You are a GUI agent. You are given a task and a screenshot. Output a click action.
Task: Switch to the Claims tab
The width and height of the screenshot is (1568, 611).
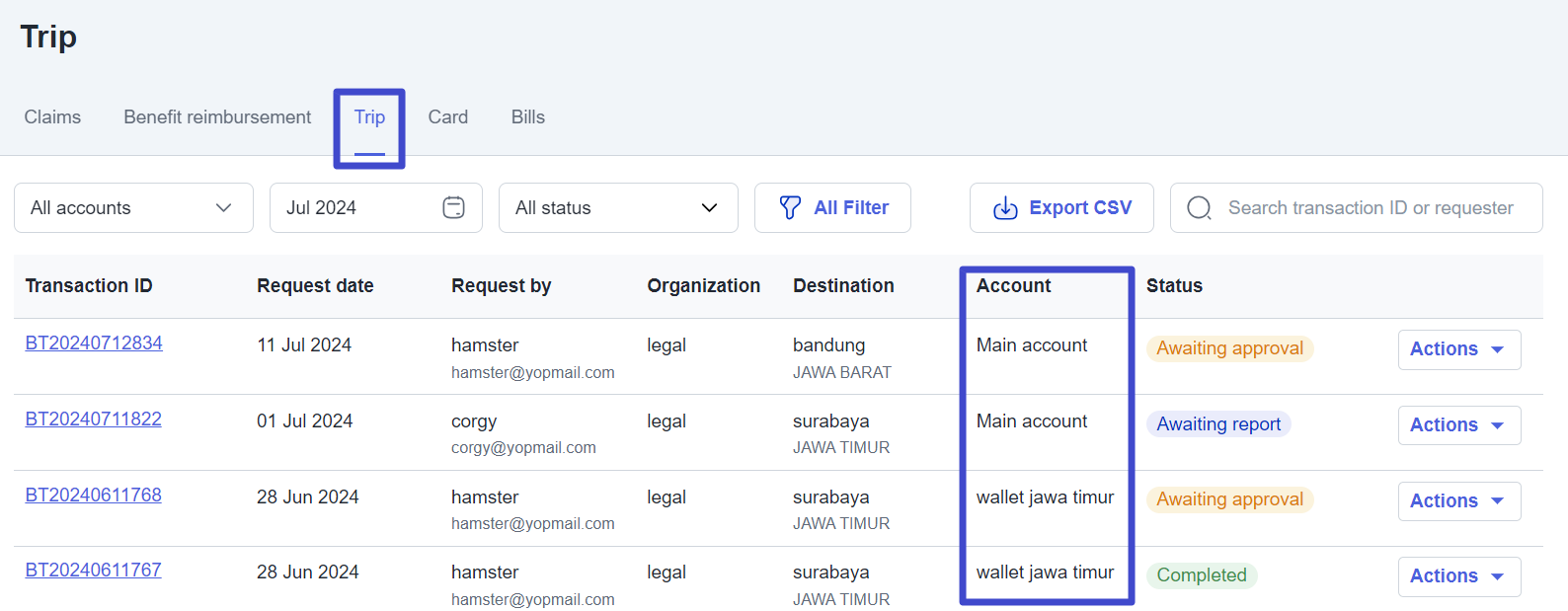pos(52,117)
